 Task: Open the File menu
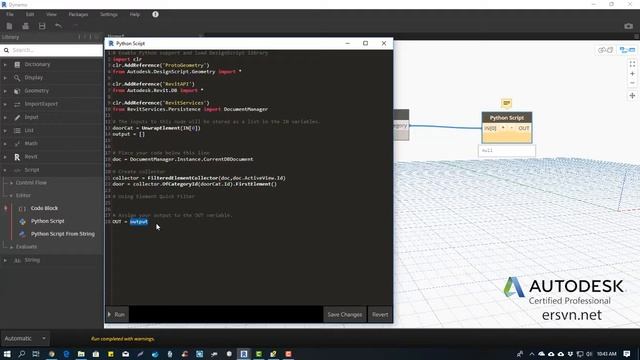click(10, 14)
